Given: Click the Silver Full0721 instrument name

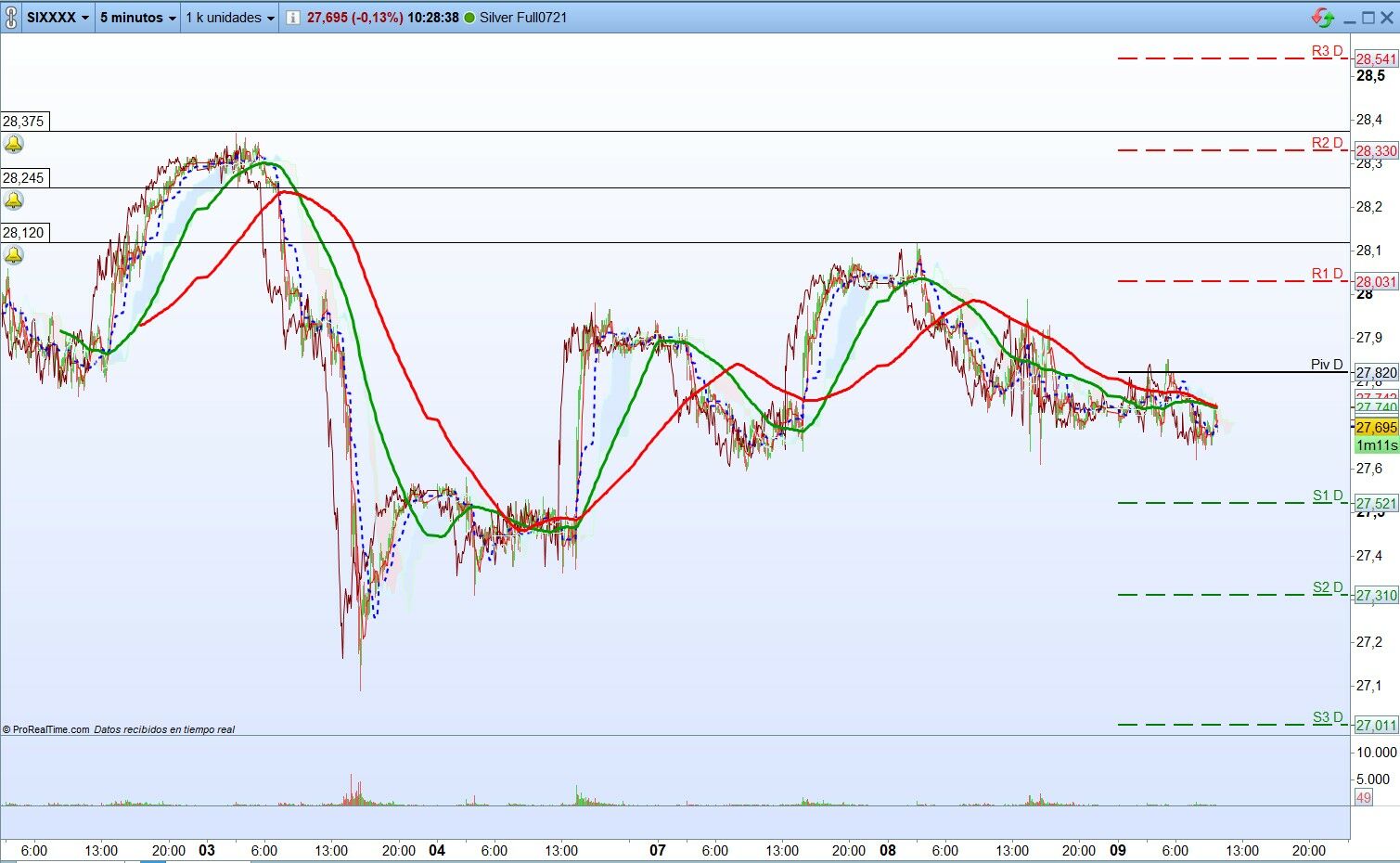Looking at the screenshot, I should [523, 18].
